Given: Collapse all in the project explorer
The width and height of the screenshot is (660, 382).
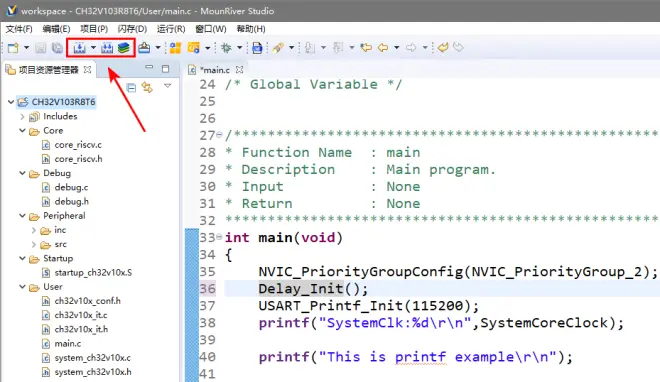Looking at the screenshot, I should pyautogui.click(x=131, y=88).
